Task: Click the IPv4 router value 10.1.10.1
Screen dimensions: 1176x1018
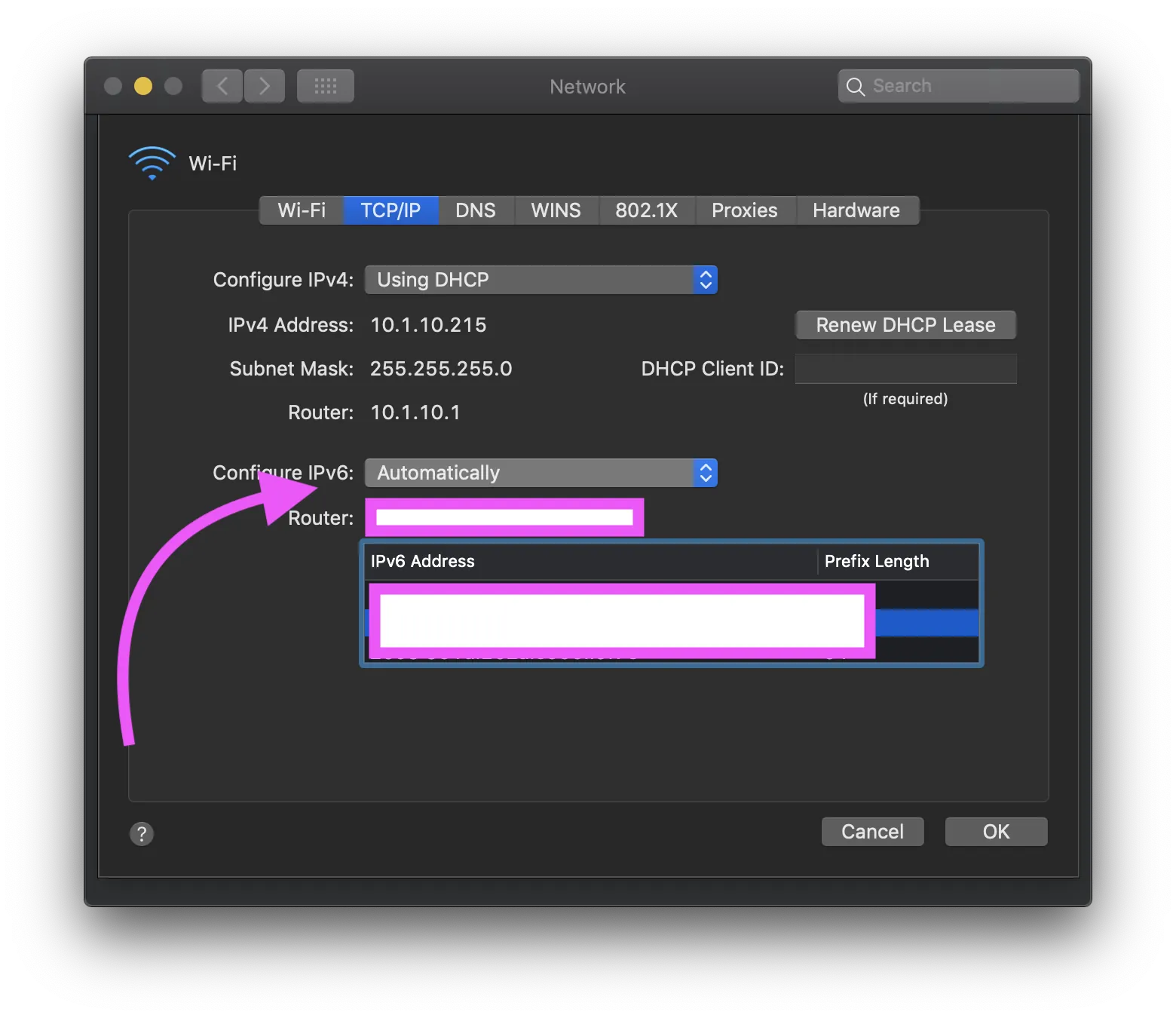Action: [x=415, y=412]
